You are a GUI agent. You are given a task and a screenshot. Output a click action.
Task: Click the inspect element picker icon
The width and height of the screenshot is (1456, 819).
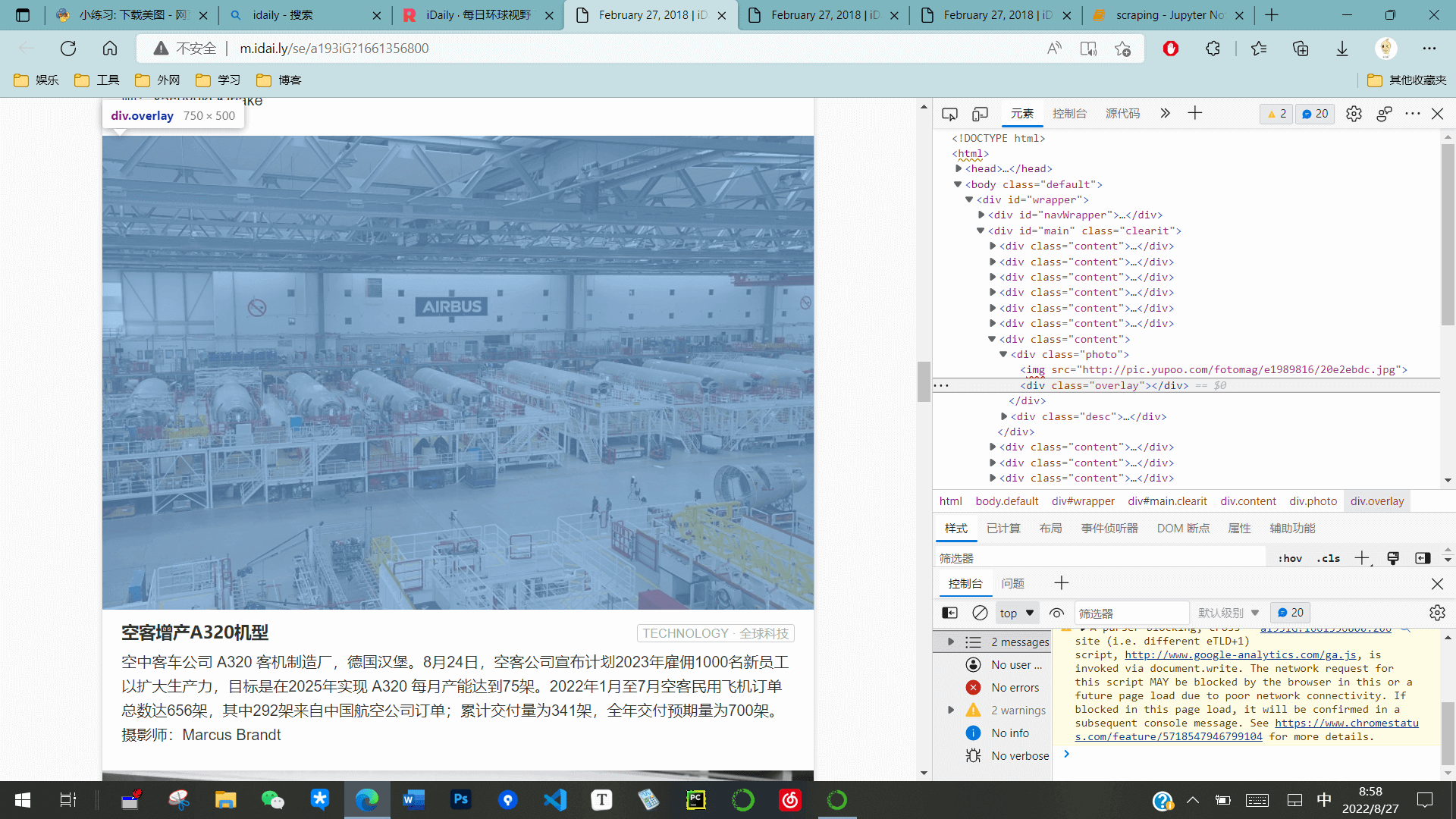(949, 114)
